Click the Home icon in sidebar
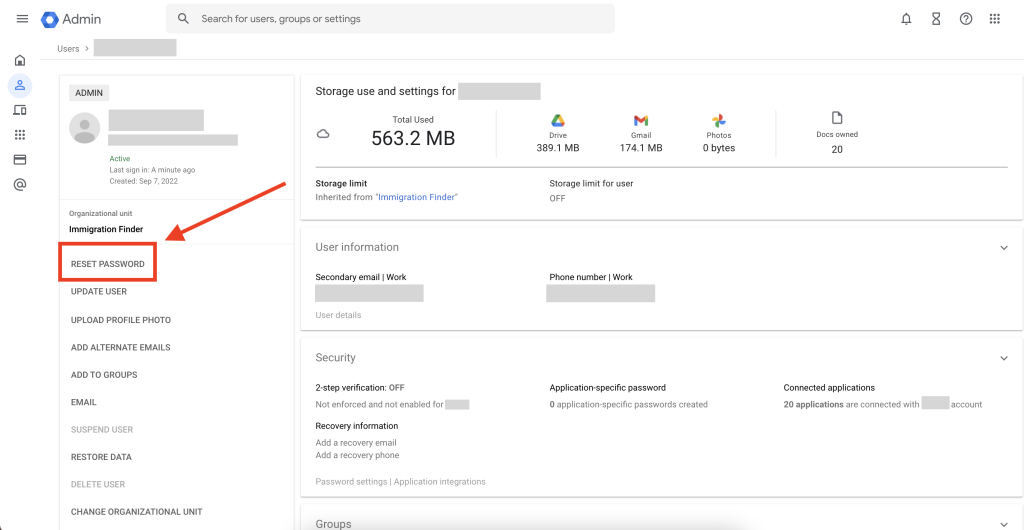 (x=20, y=60)
